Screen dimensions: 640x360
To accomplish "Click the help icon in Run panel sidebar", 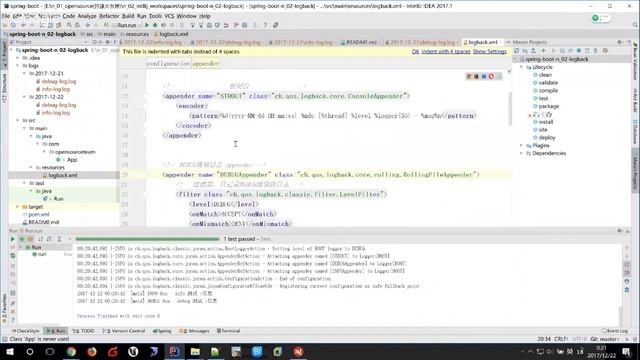I will pyautogui.click(x=13, y=320).
